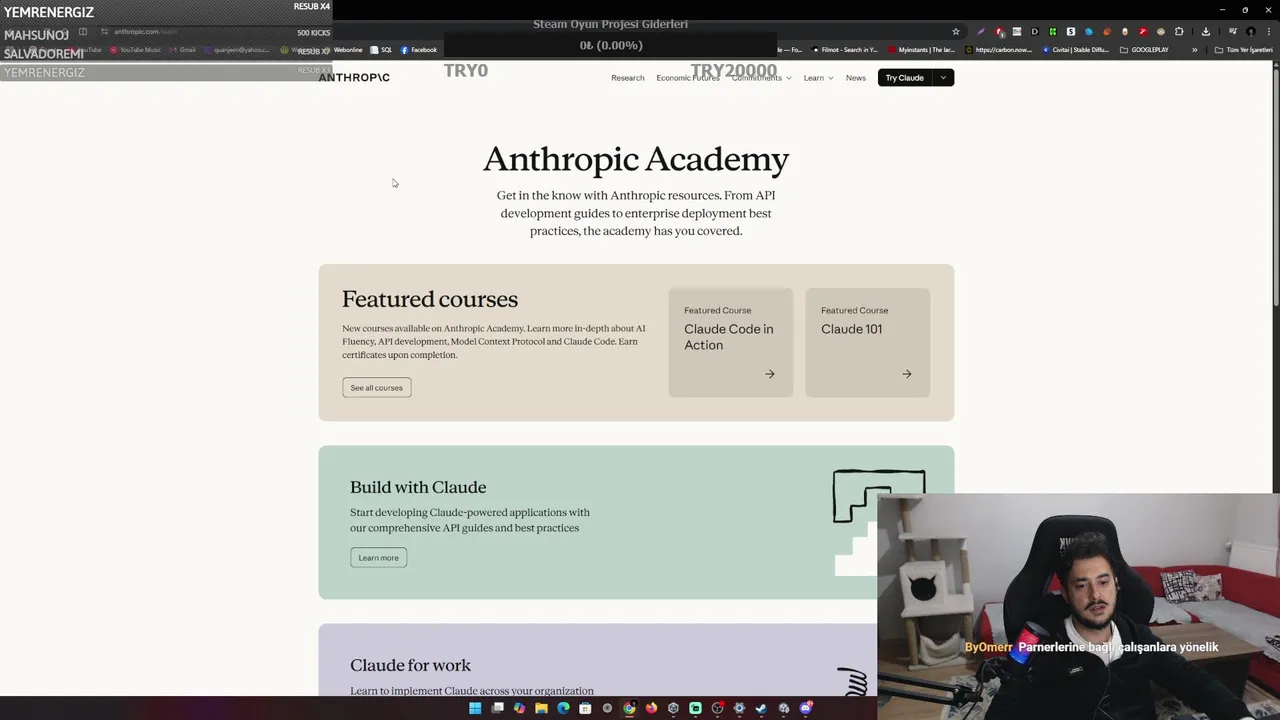This screenshot has height=720, width=1280.
Task: Switch to Firefox in the taskbar
Action: click(x=651, y=708)
